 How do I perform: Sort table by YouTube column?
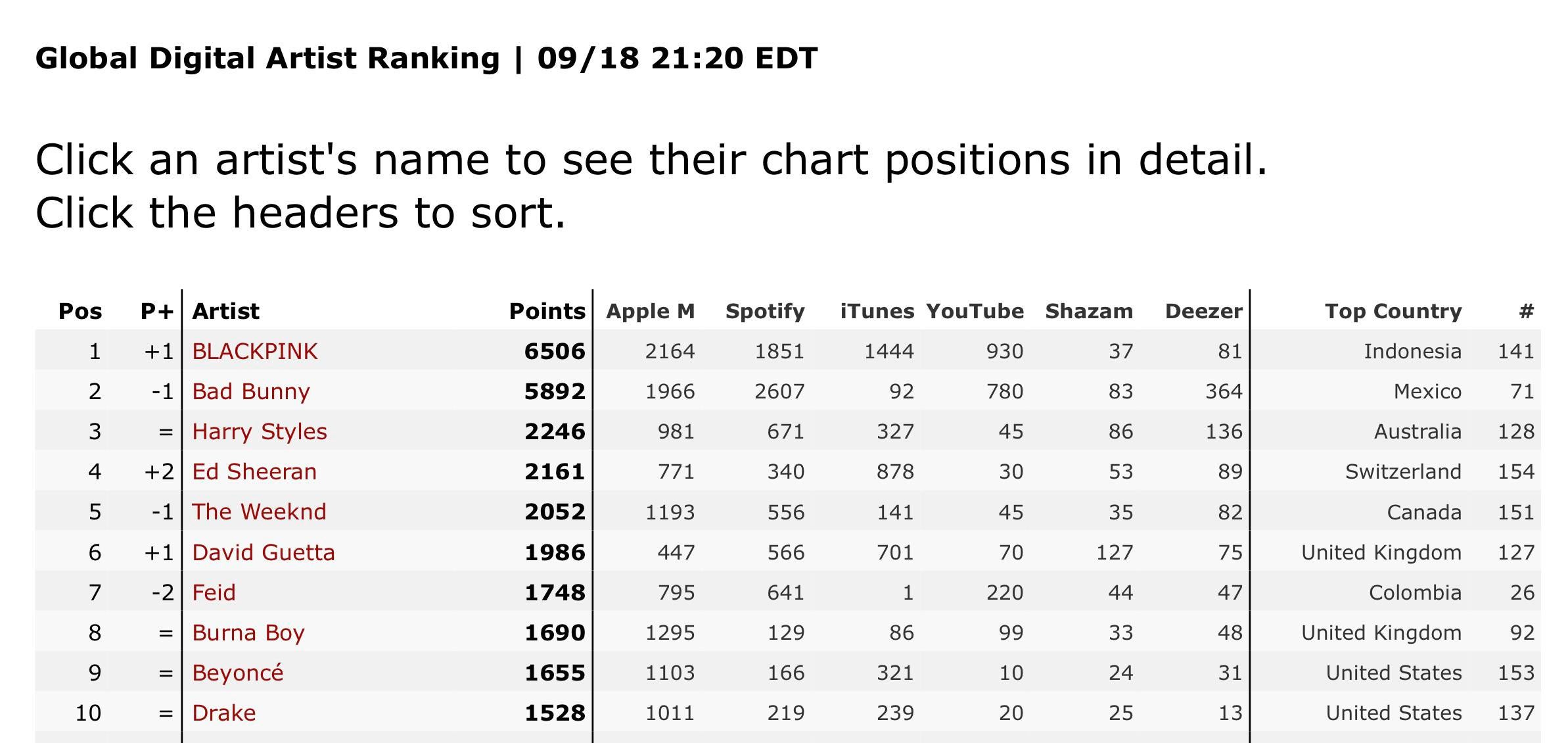pyautogui.click(x=975, y=311)
